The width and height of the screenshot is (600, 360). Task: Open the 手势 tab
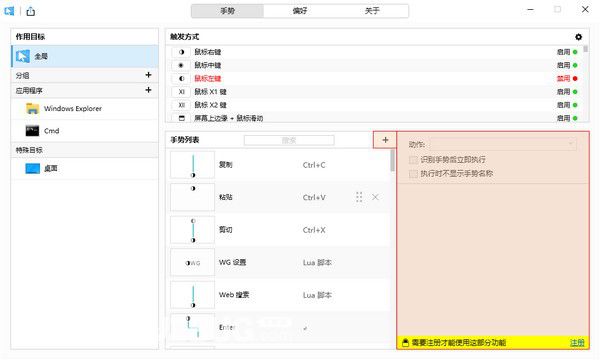click(x=227, y=11)
